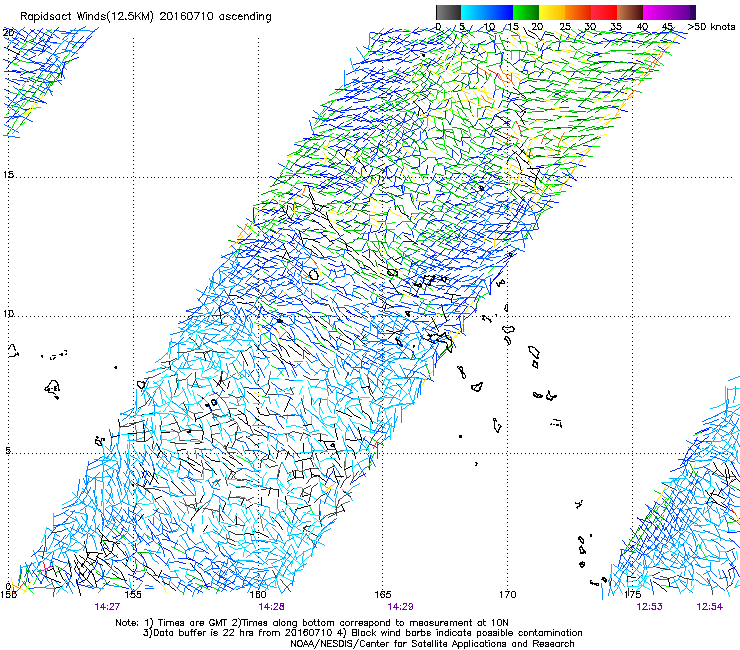740x650 pixels.
Task: Click the brown 35-40 knots legend swatch
Action: (630, 12)
